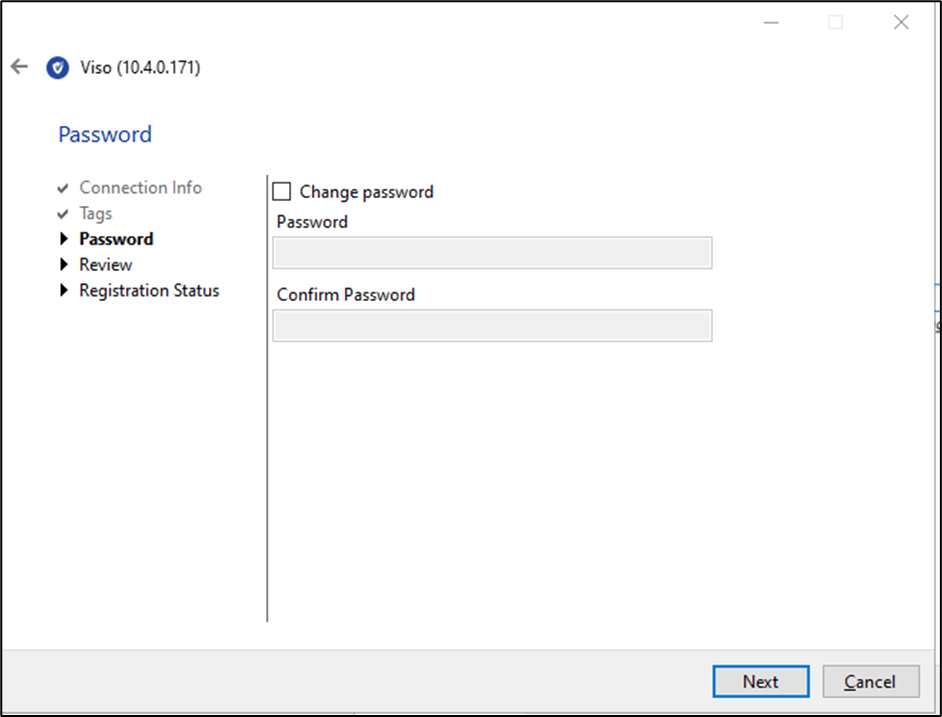Click the arrow marker beside Registration Status

click(x=64, y=290)
